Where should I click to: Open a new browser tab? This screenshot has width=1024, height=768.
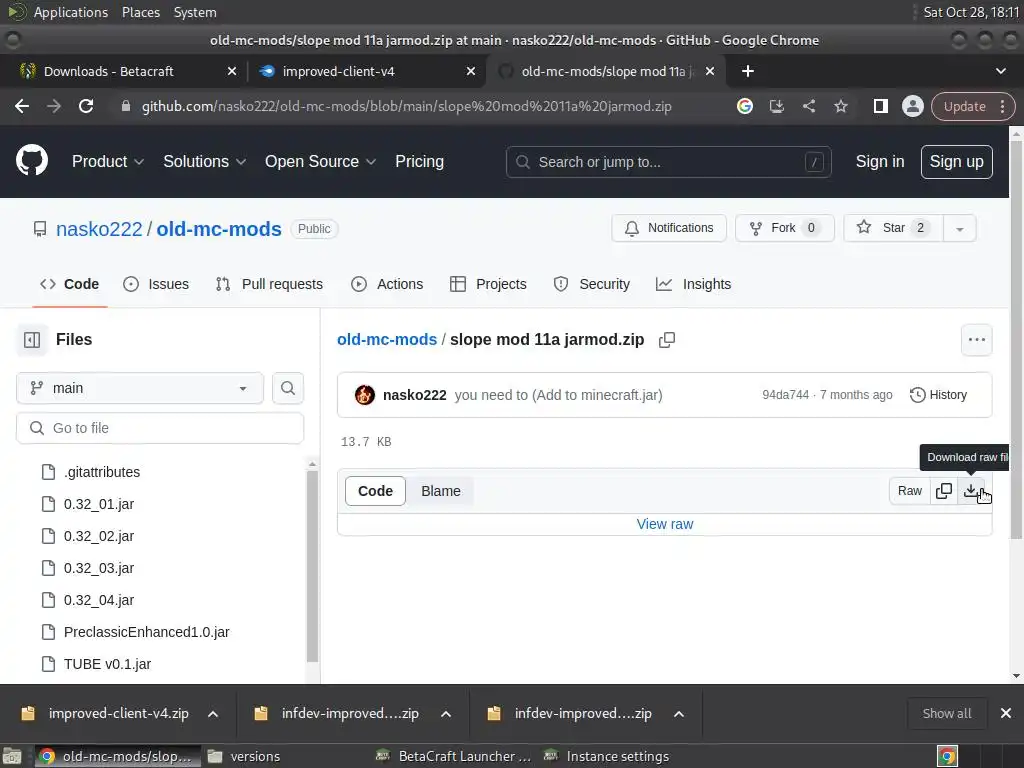pyautogui.click(x=748, y=71)
